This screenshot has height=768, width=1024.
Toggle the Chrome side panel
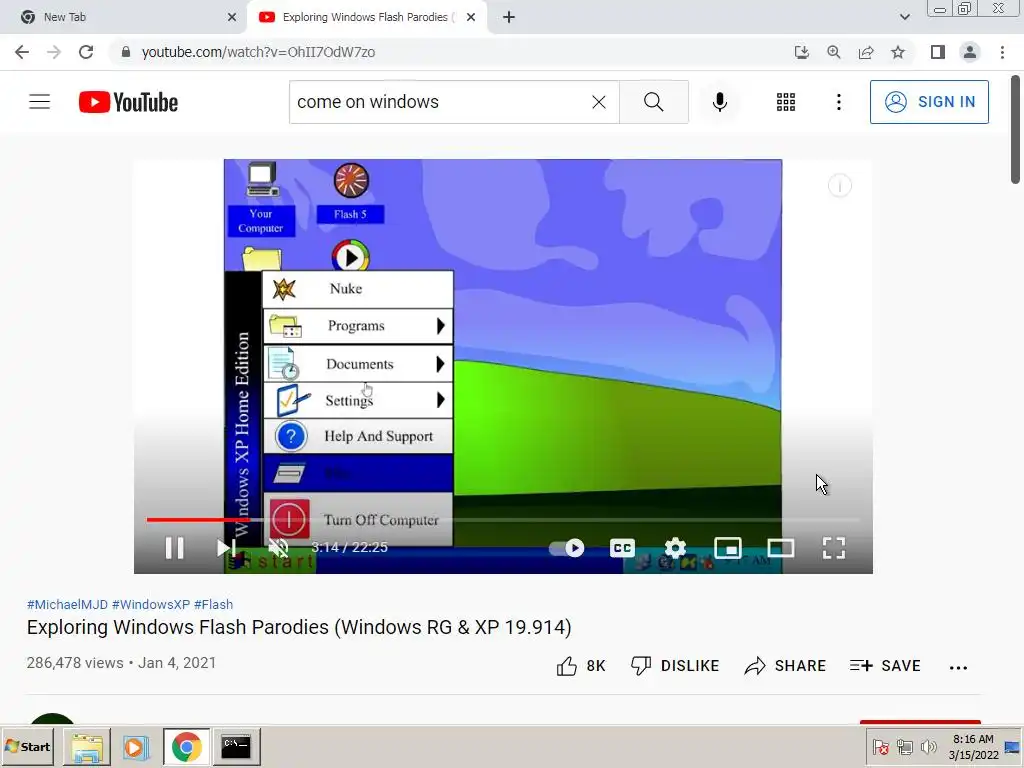tap(938, 52)
